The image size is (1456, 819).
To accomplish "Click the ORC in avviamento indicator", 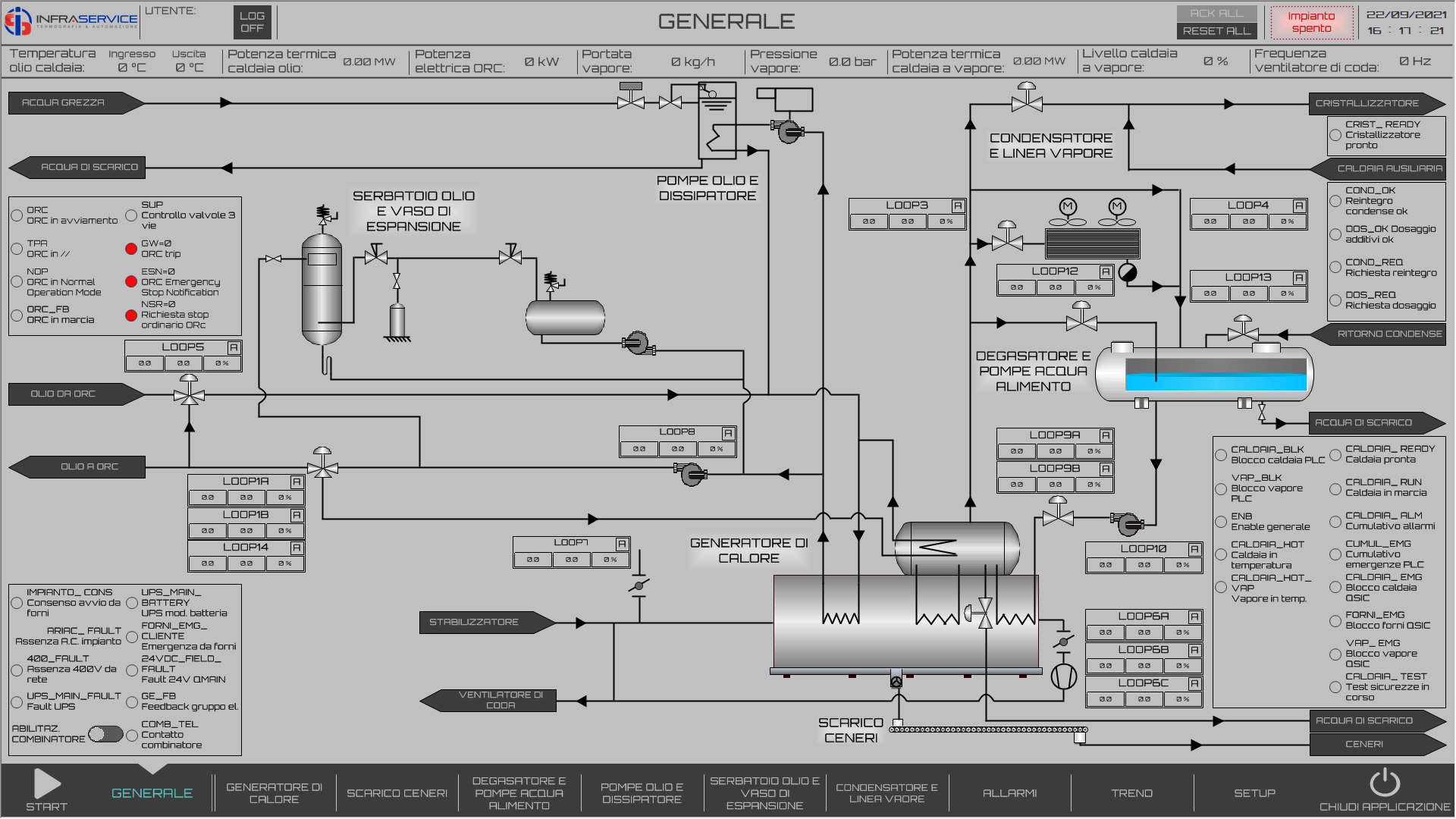I will 17,215.
